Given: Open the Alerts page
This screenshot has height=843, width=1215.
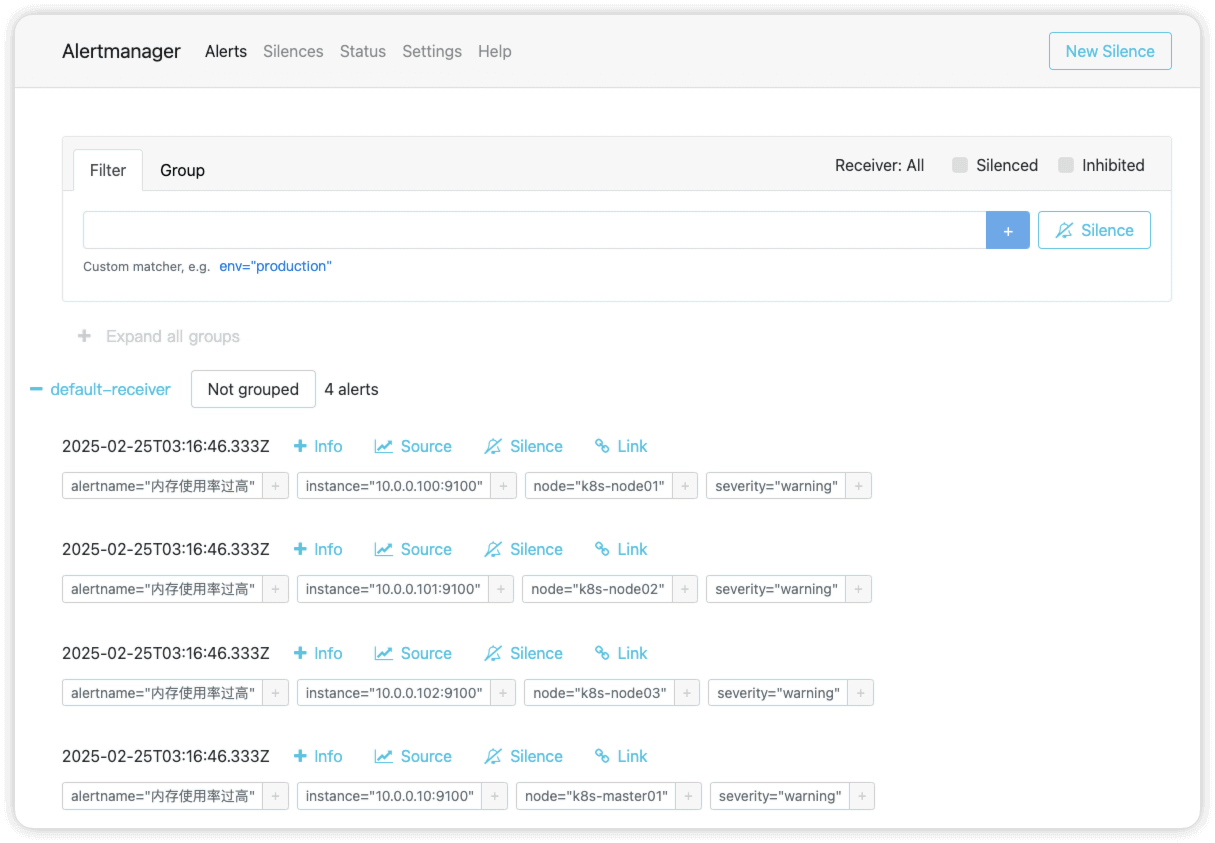Looking at the screenshot, I should click(x=226, y=51).
